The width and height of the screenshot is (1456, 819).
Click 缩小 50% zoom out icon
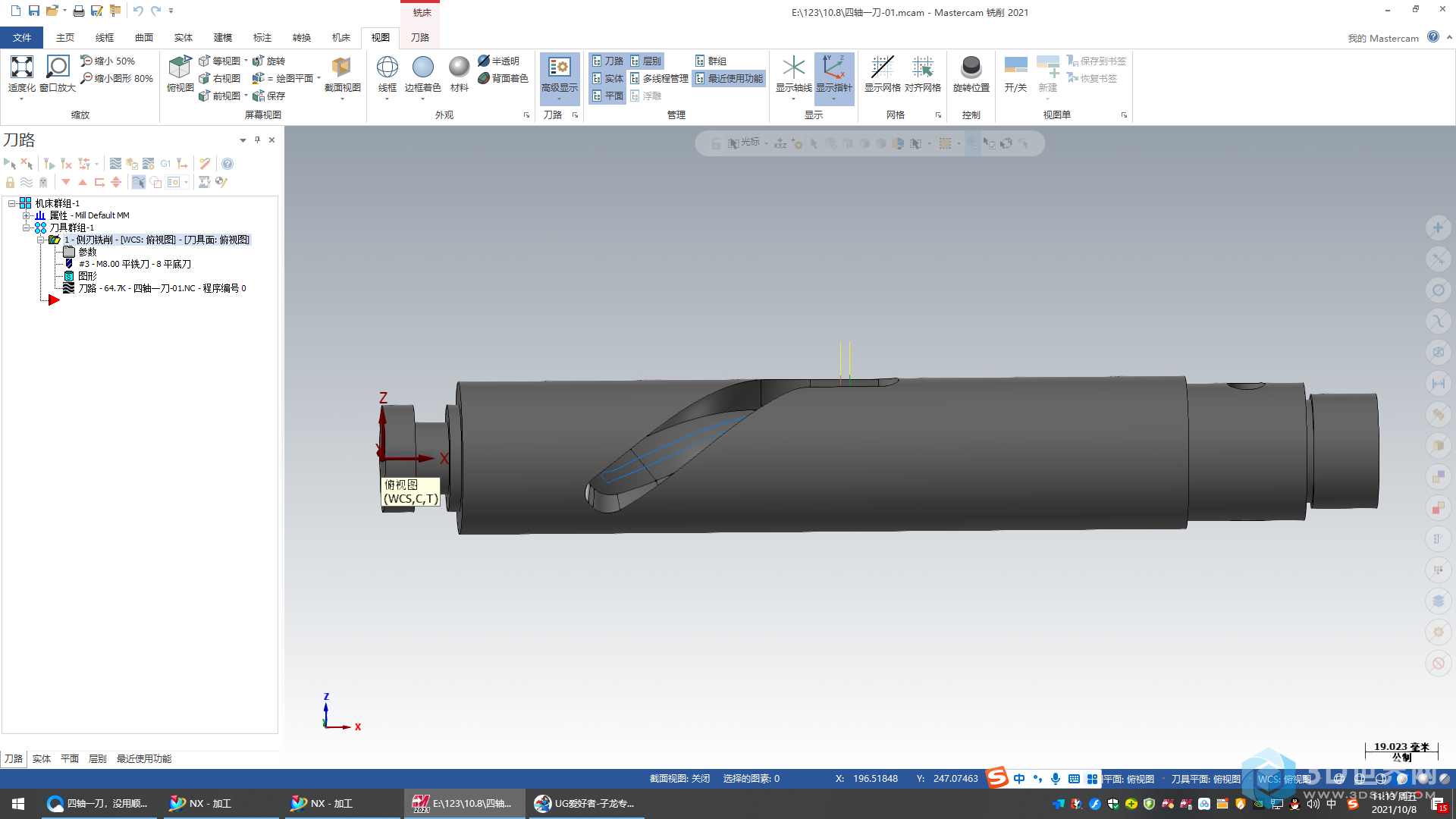pos(108,61)
